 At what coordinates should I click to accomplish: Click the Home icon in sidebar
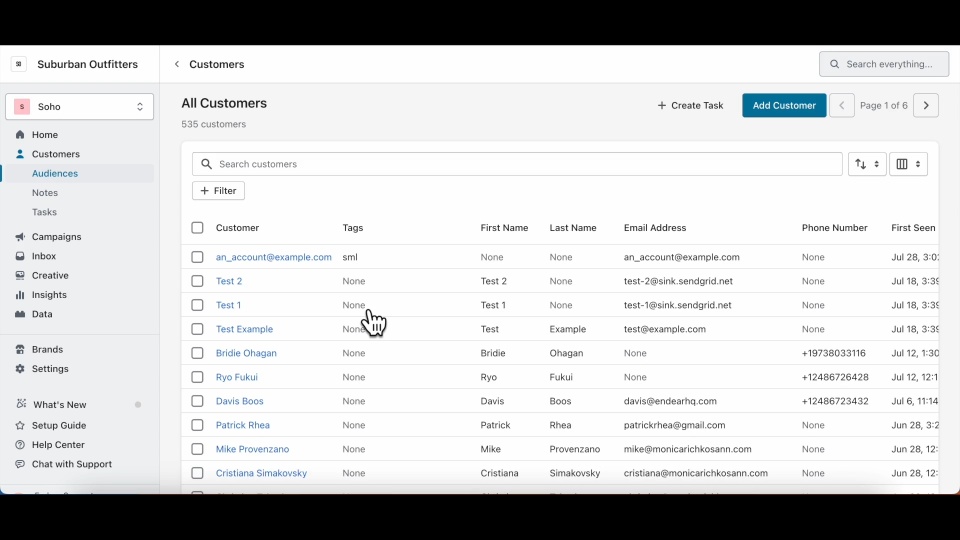(20, 135)
